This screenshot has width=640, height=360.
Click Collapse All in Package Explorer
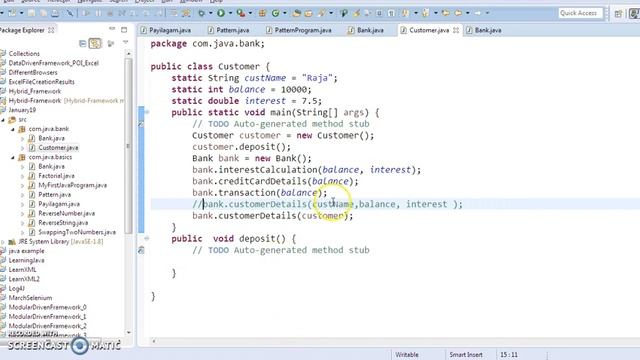click(x=82, y=43)
